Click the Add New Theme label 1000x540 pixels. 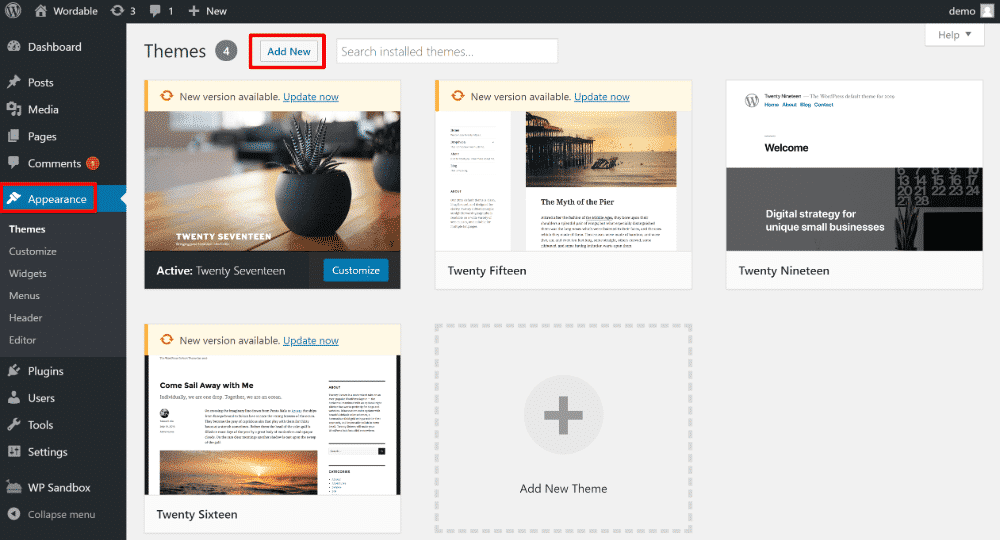[563, 488]
